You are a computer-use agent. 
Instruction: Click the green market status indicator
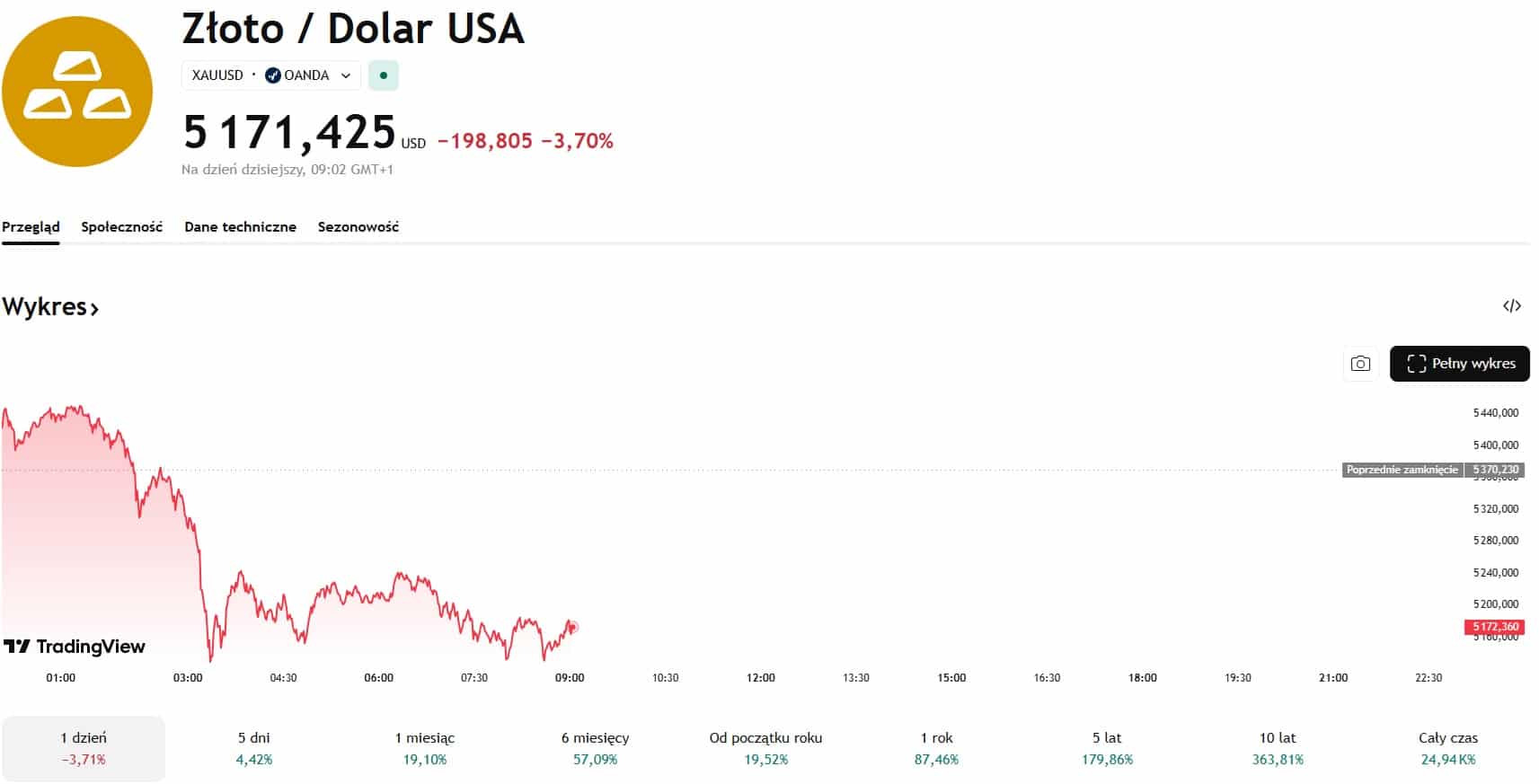click(x=384, y=75)
